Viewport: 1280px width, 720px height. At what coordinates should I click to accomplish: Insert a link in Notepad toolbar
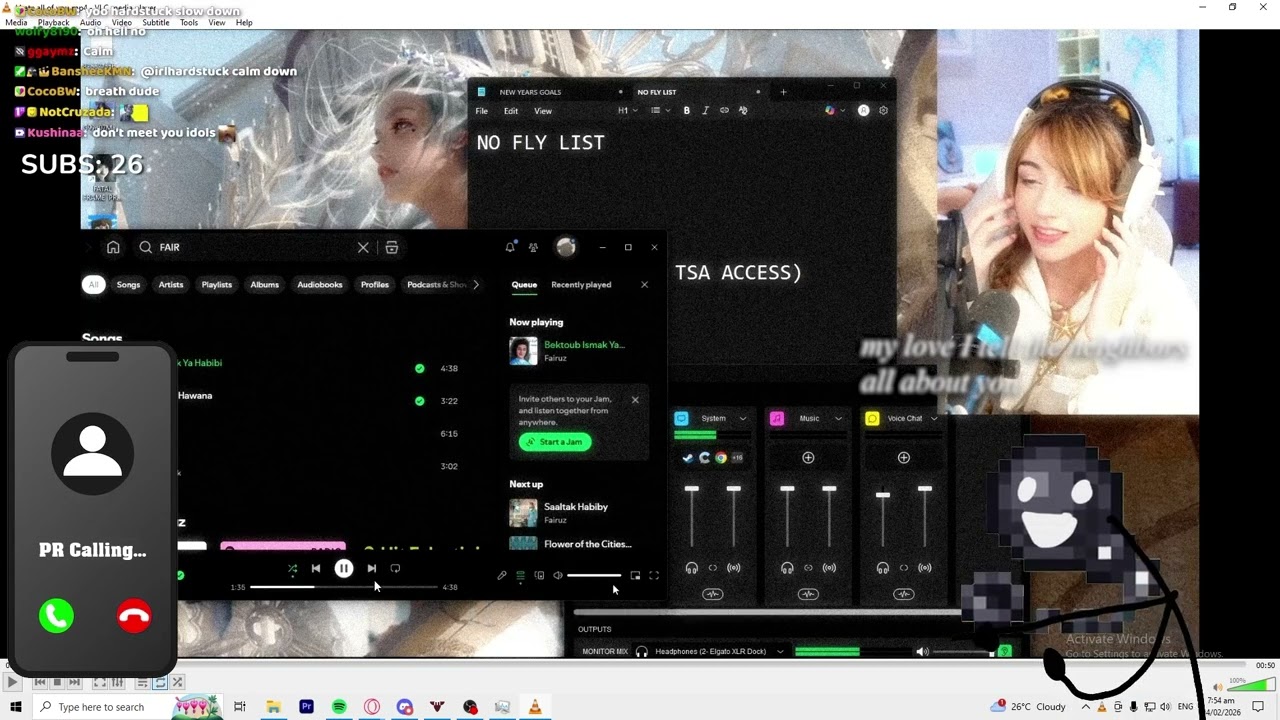pyautogui.click(x=724, y=111)
